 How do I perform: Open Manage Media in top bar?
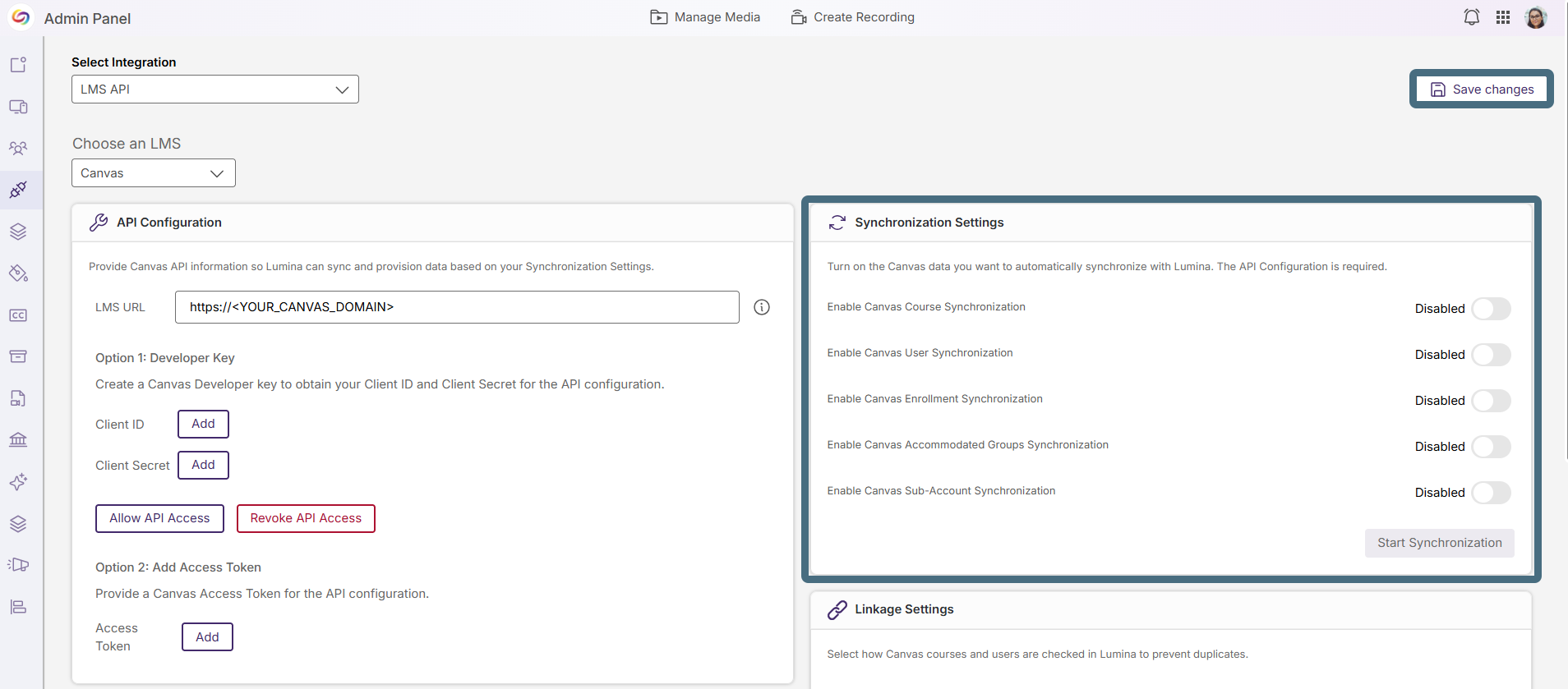pyautogui.click(x=705, y=17)
